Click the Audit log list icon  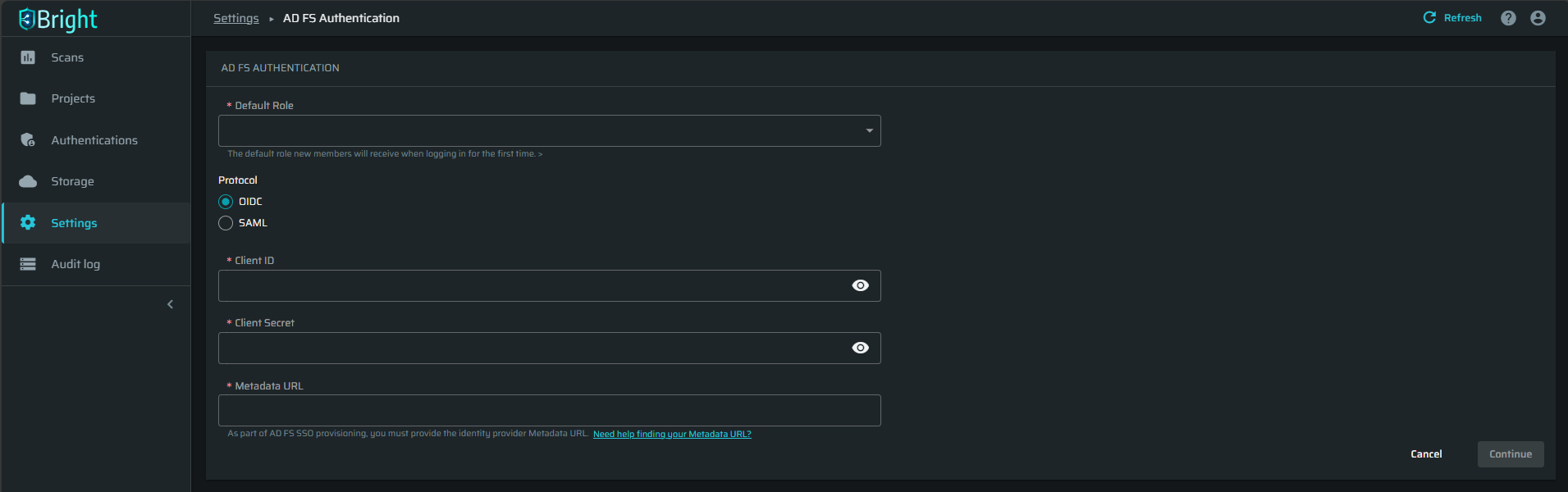[x=28, y=264]
